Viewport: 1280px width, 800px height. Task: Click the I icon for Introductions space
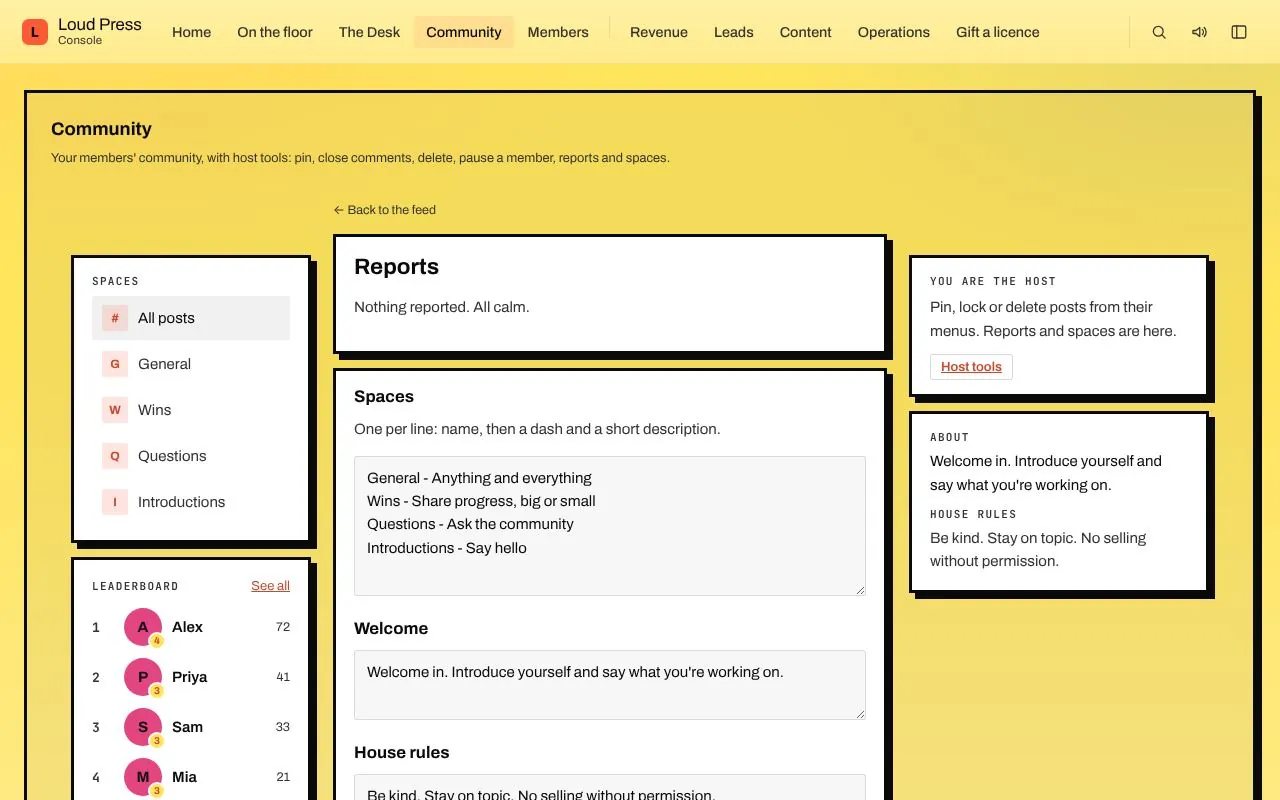tap(115, 502)
